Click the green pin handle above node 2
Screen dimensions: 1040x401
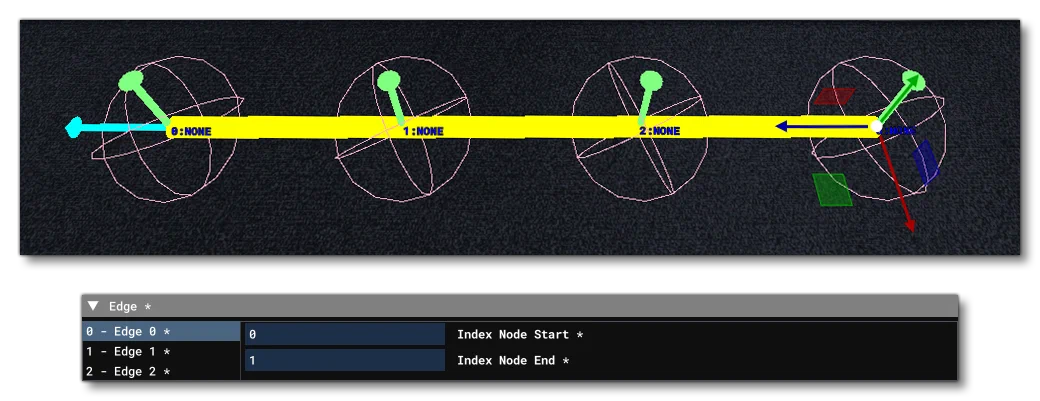pyautogui.click(x=651, y=81)
